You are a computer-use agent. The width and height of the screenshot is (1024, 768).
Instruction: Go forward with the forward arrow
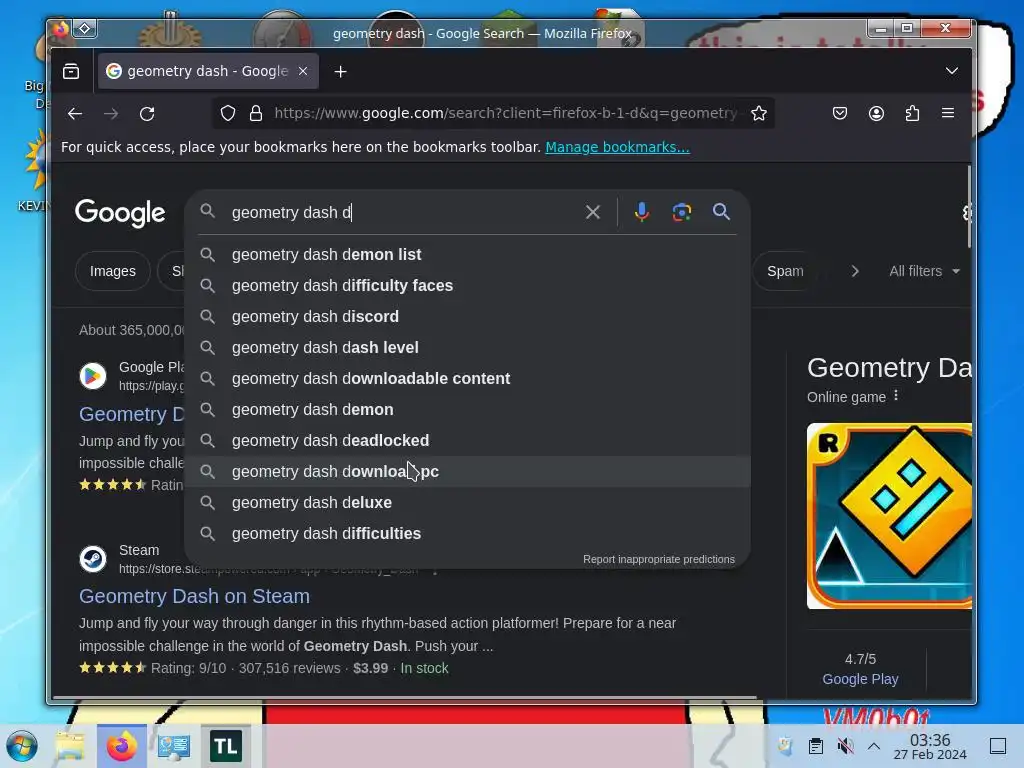pyautogui.click(x=111, y=114)
